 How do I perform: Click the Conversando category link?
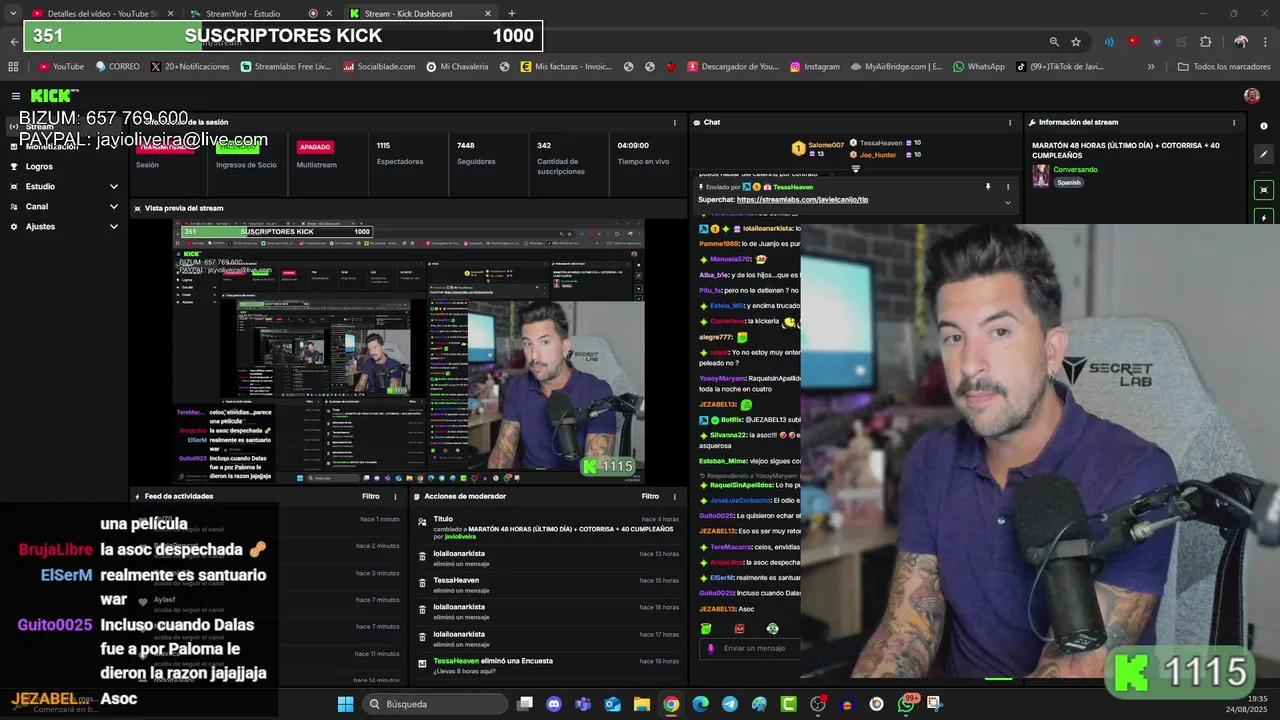tap(1075, 170)
